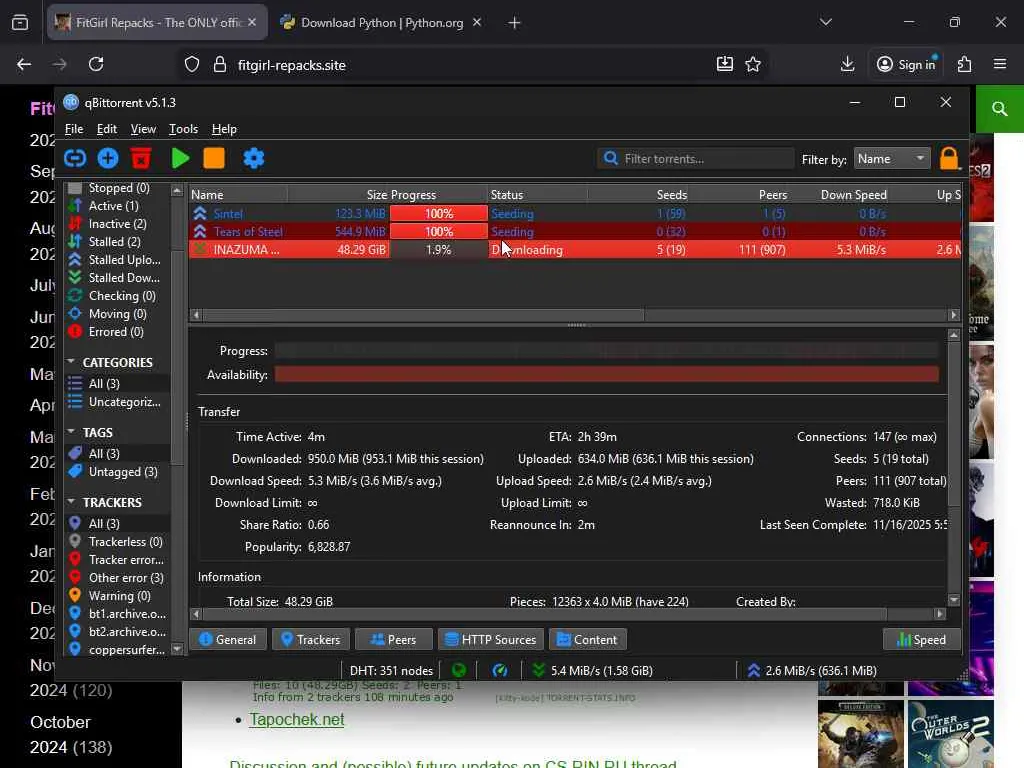1024x768 pixels.
Task: Switch to the Trackers tab
Action: point(311,639)
